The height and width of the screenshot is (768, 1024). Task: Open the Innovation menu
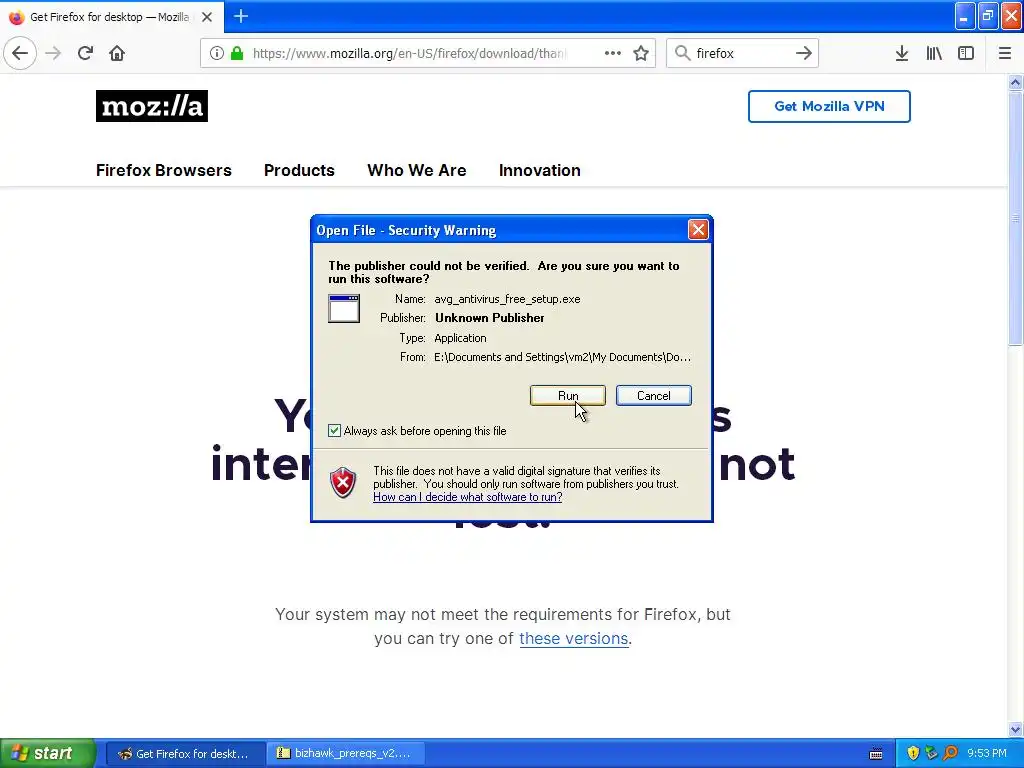point(539,170)
